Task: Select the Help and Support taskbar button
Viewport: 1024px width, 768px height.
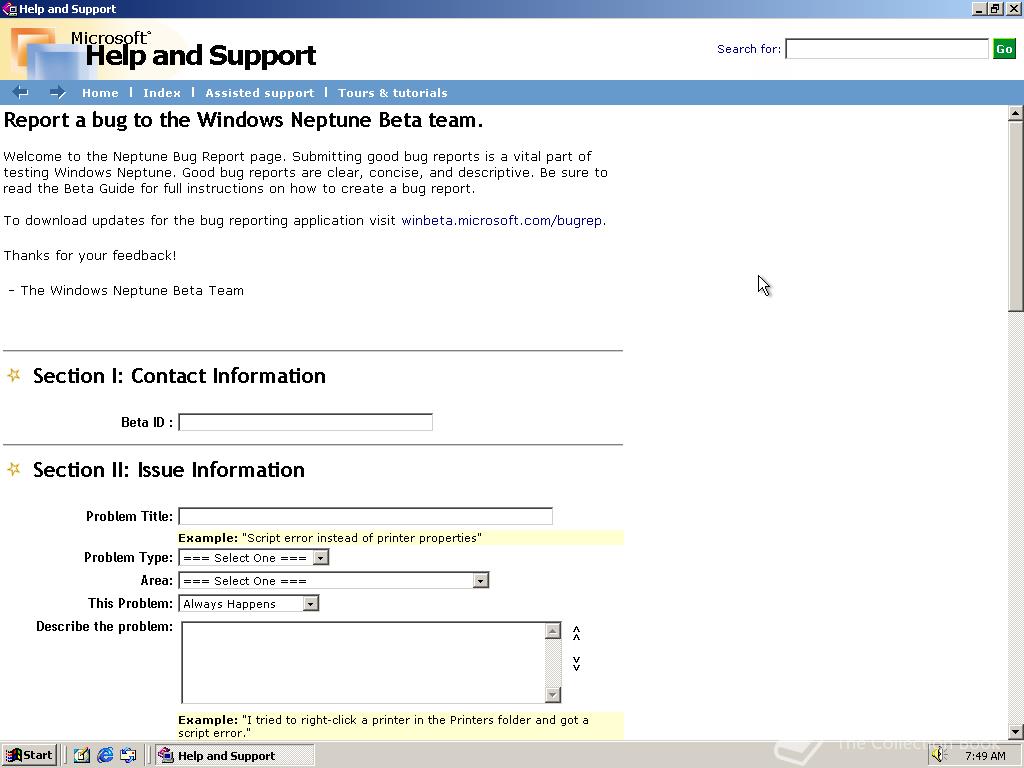Action: [235, 756]
